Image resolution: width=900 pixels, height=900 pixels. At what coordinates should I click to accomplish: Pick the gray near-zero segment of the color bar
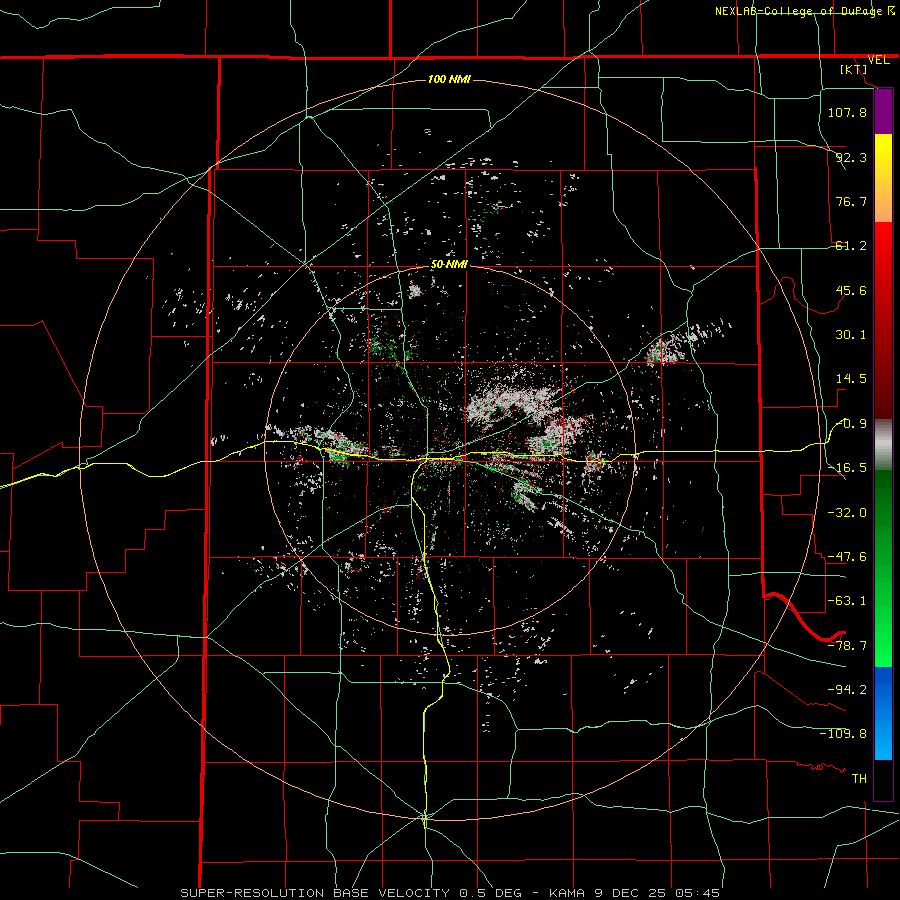pyautogui.click(x=883, y=445)
